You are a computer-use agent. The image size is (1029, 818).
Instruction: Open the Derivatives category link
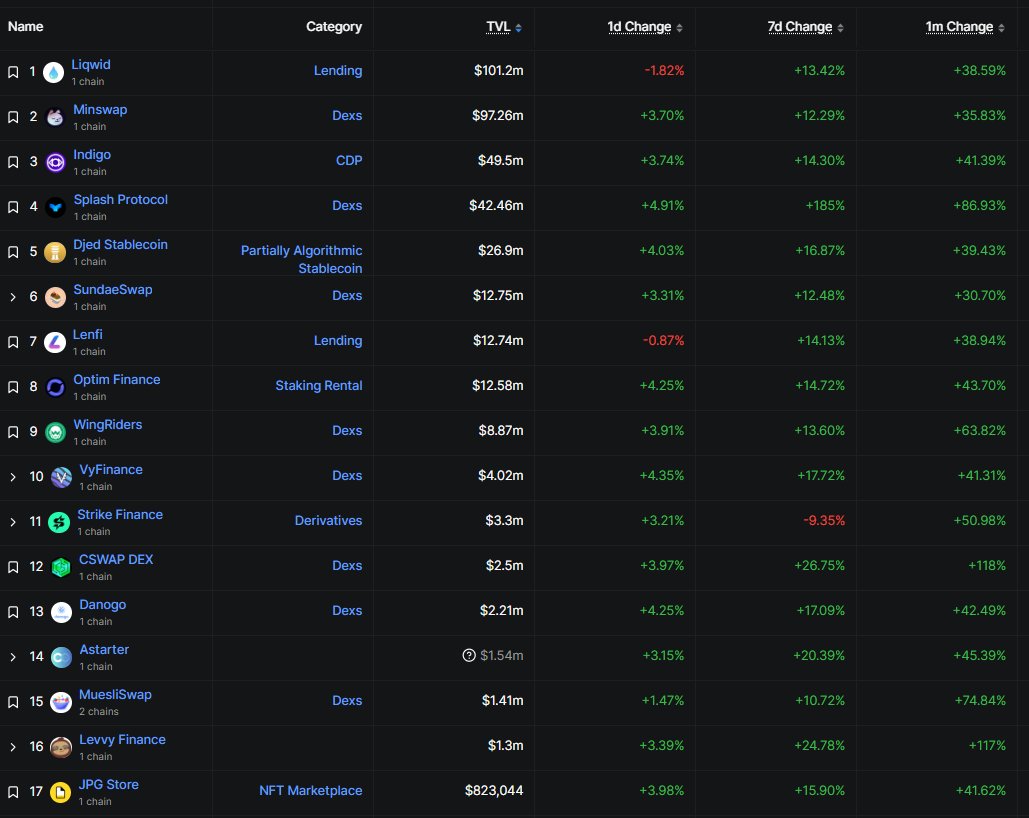pos(328,521)
